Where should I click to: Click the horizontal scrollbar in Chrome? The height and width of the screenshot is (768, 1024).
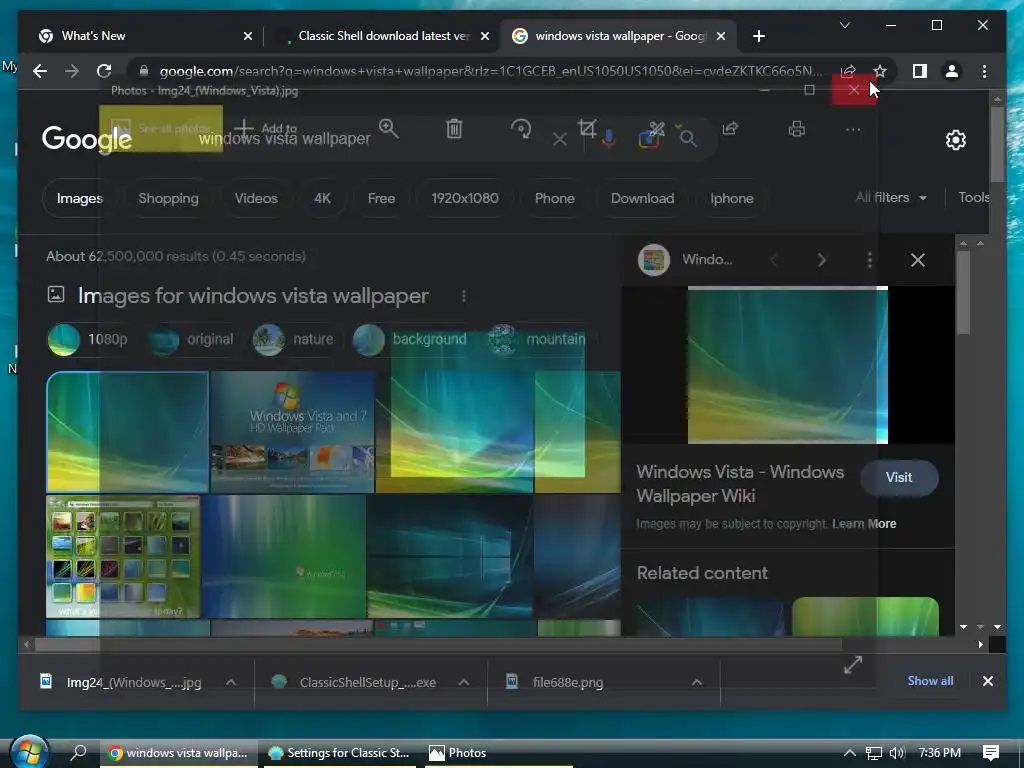click(x=438, y=645)
